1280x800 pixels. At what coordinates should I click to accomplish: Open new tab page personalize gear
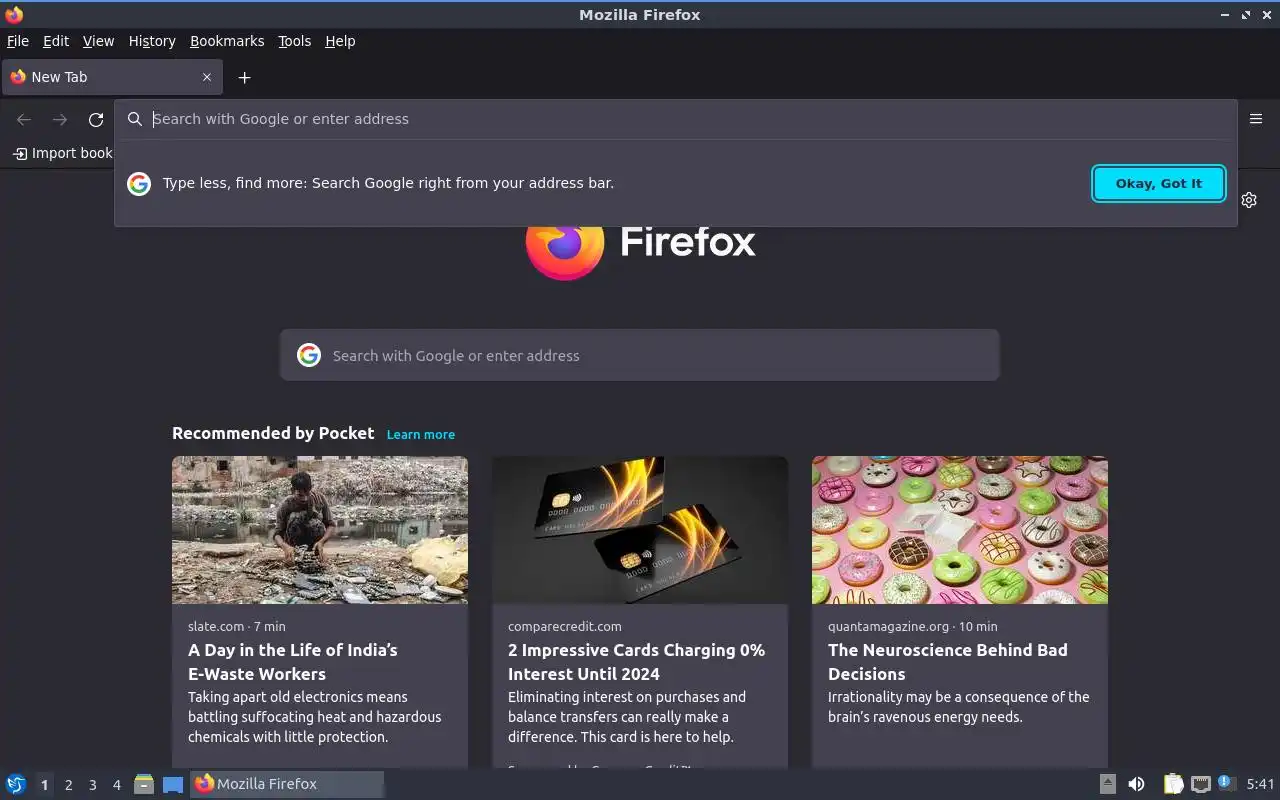(1249, 200)
